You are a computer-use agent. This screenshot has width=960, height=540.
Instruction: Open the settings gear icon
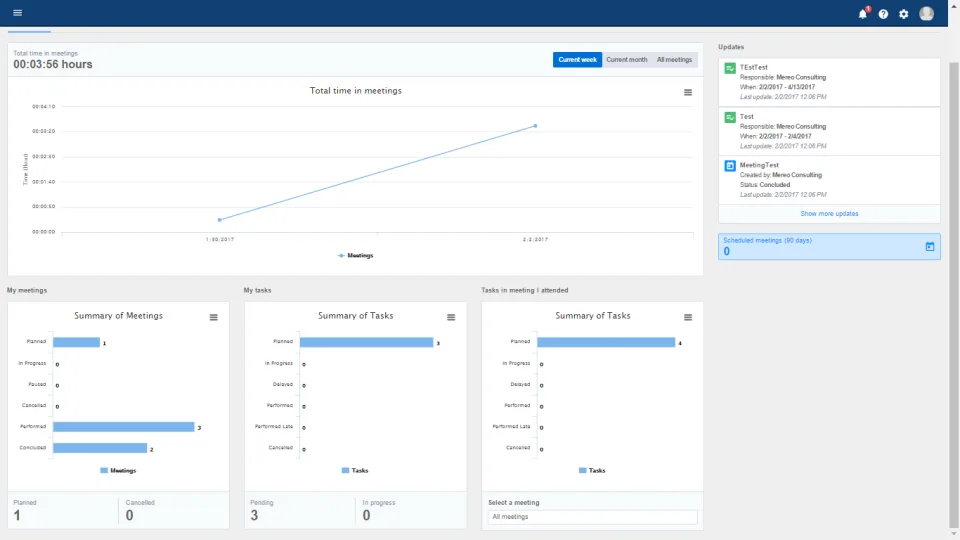point(904,14)
